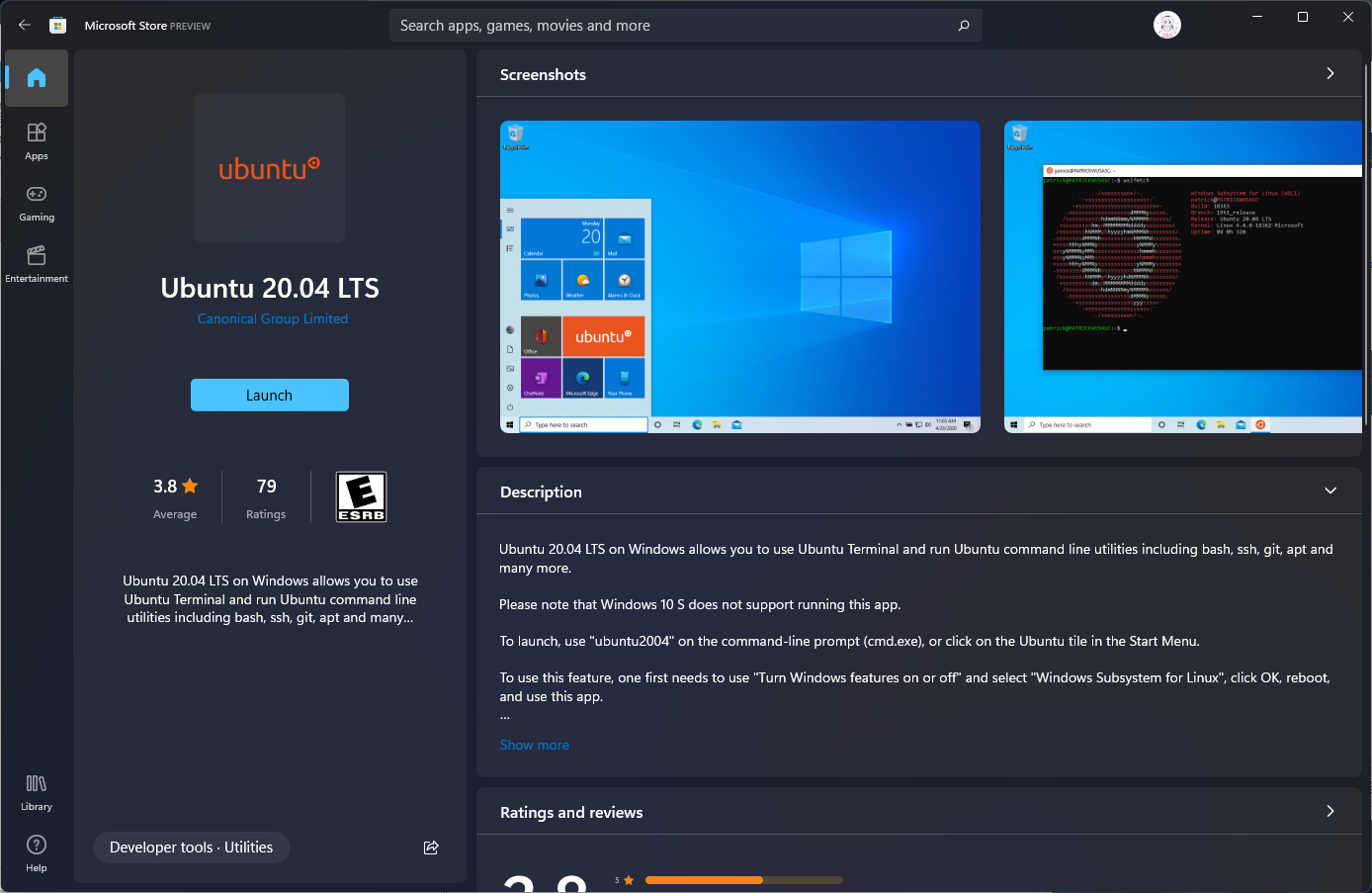Click the short app summary text
This screenshot has height=893, width=1372.
(270, 599)
